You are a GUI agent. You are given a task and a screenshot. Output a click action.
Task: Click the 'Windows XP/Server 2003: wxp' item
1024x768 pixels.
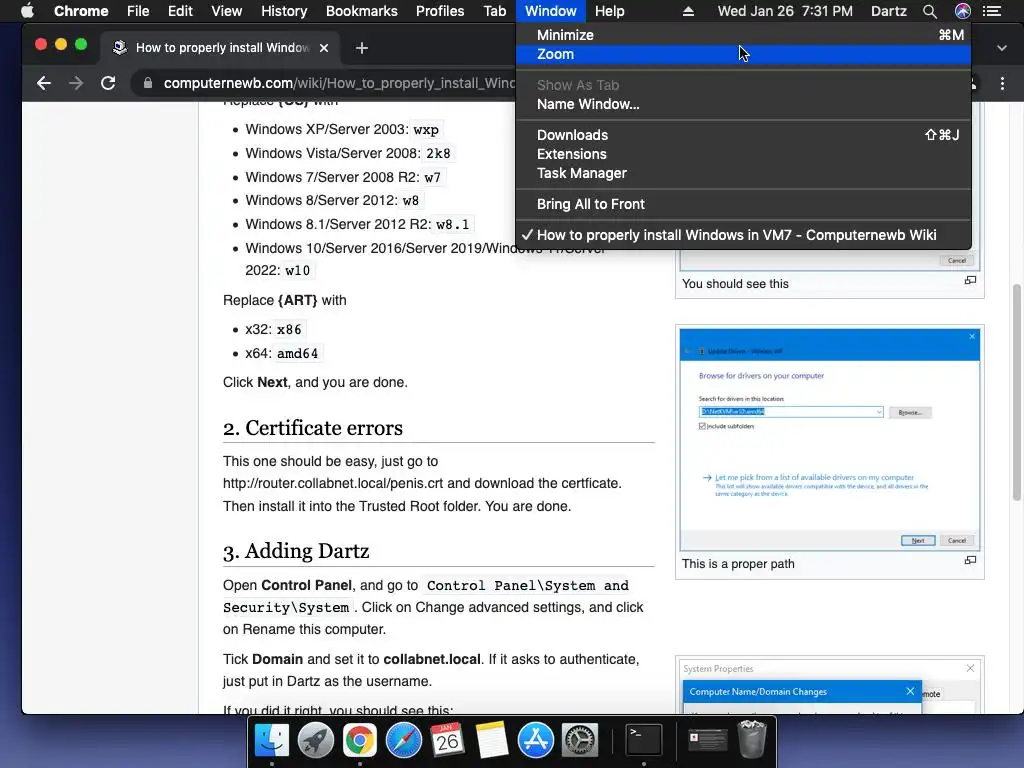[342, 129]
